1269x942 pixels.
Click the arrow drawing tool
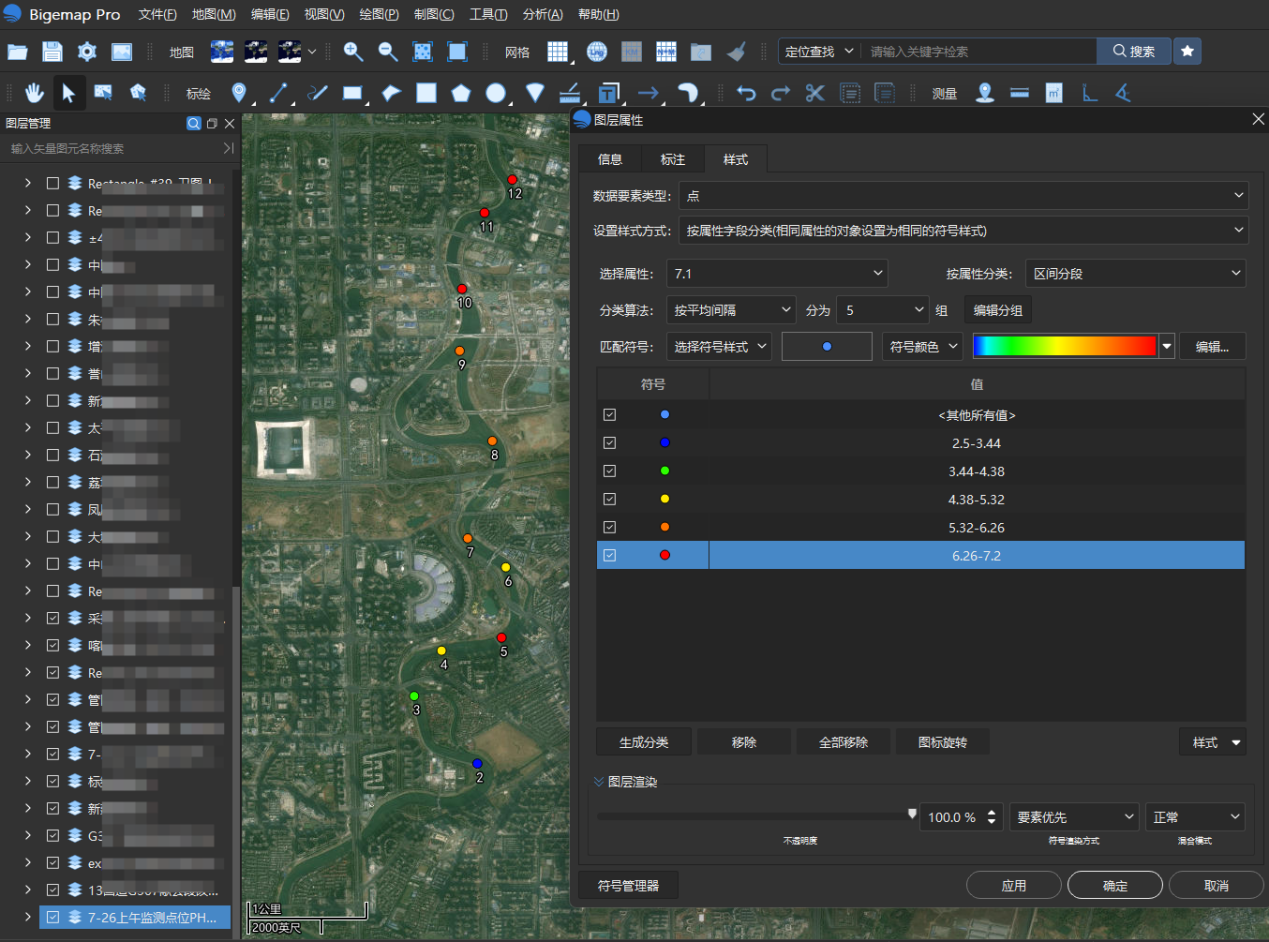pyautogui.click(x=648, y=93)
